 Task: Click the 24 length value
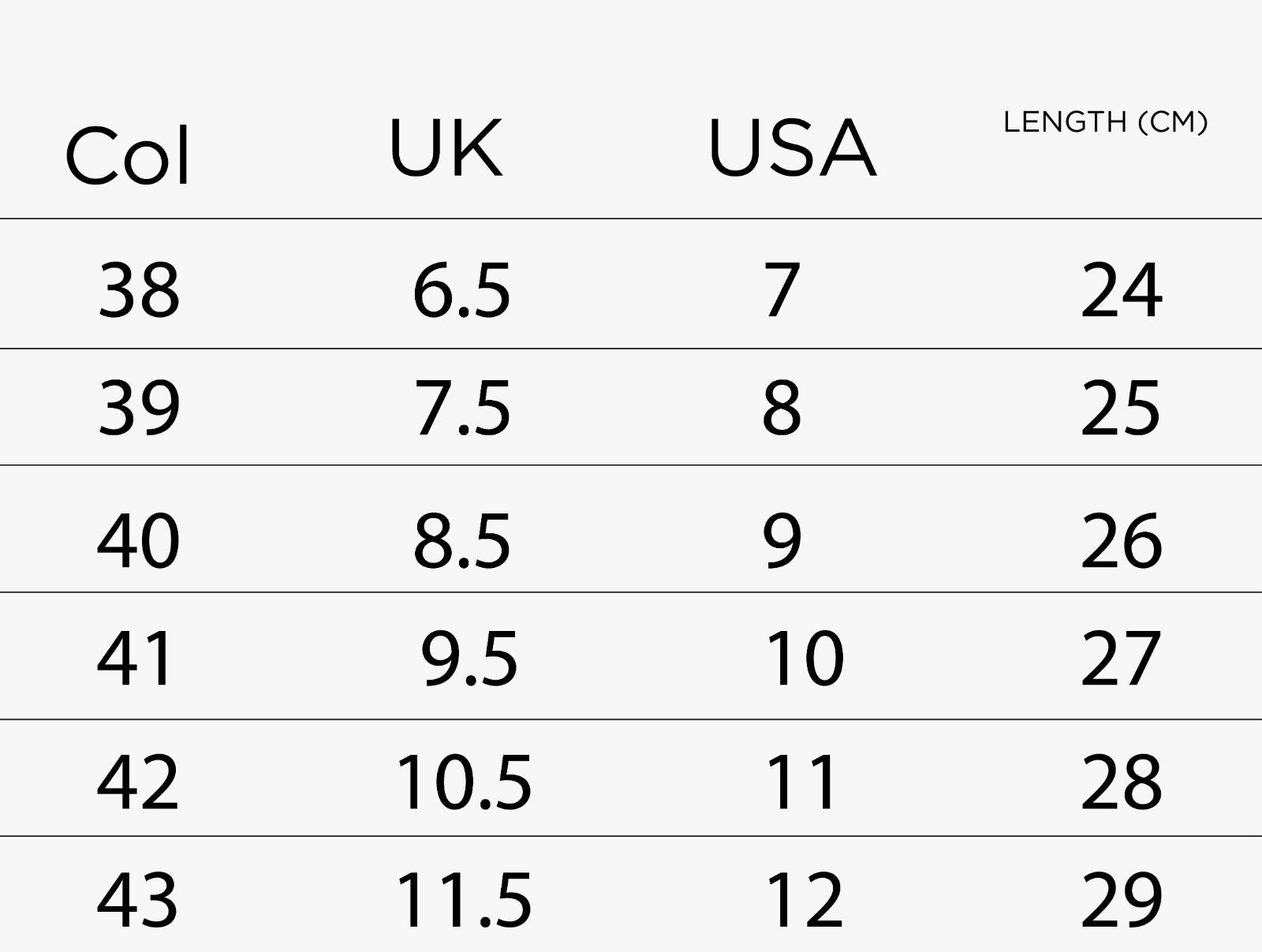point(1121,290)
